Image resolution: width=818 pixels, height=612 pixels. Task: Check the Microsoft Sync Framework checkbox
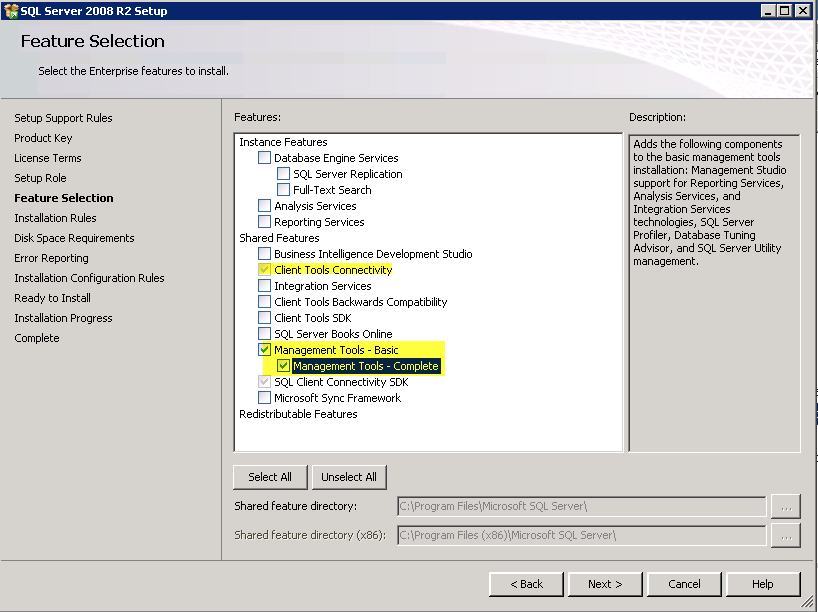[x=264, y=398]
